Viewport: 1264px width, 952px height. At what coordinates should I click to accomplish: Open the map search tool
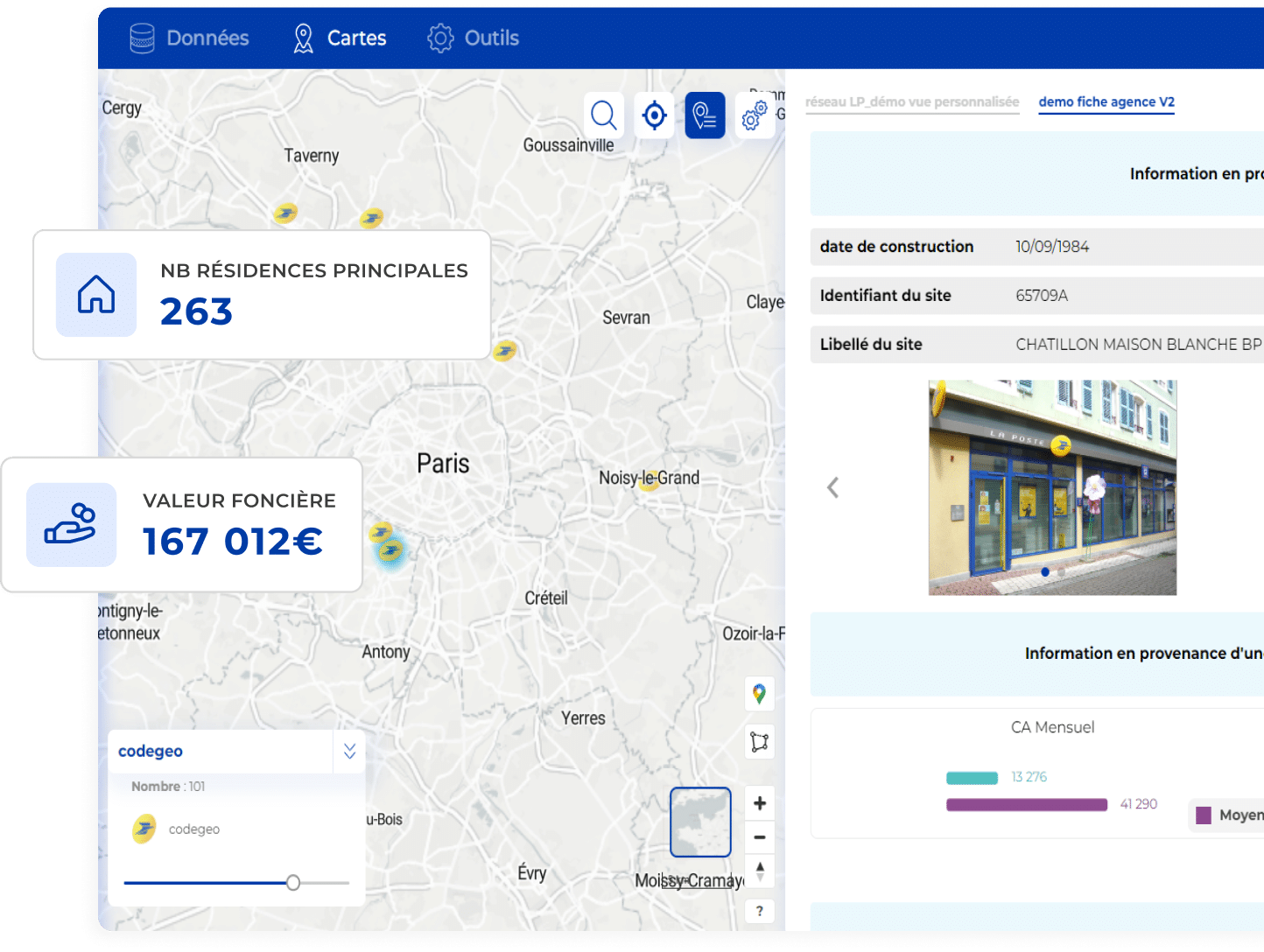coord(603,115)
